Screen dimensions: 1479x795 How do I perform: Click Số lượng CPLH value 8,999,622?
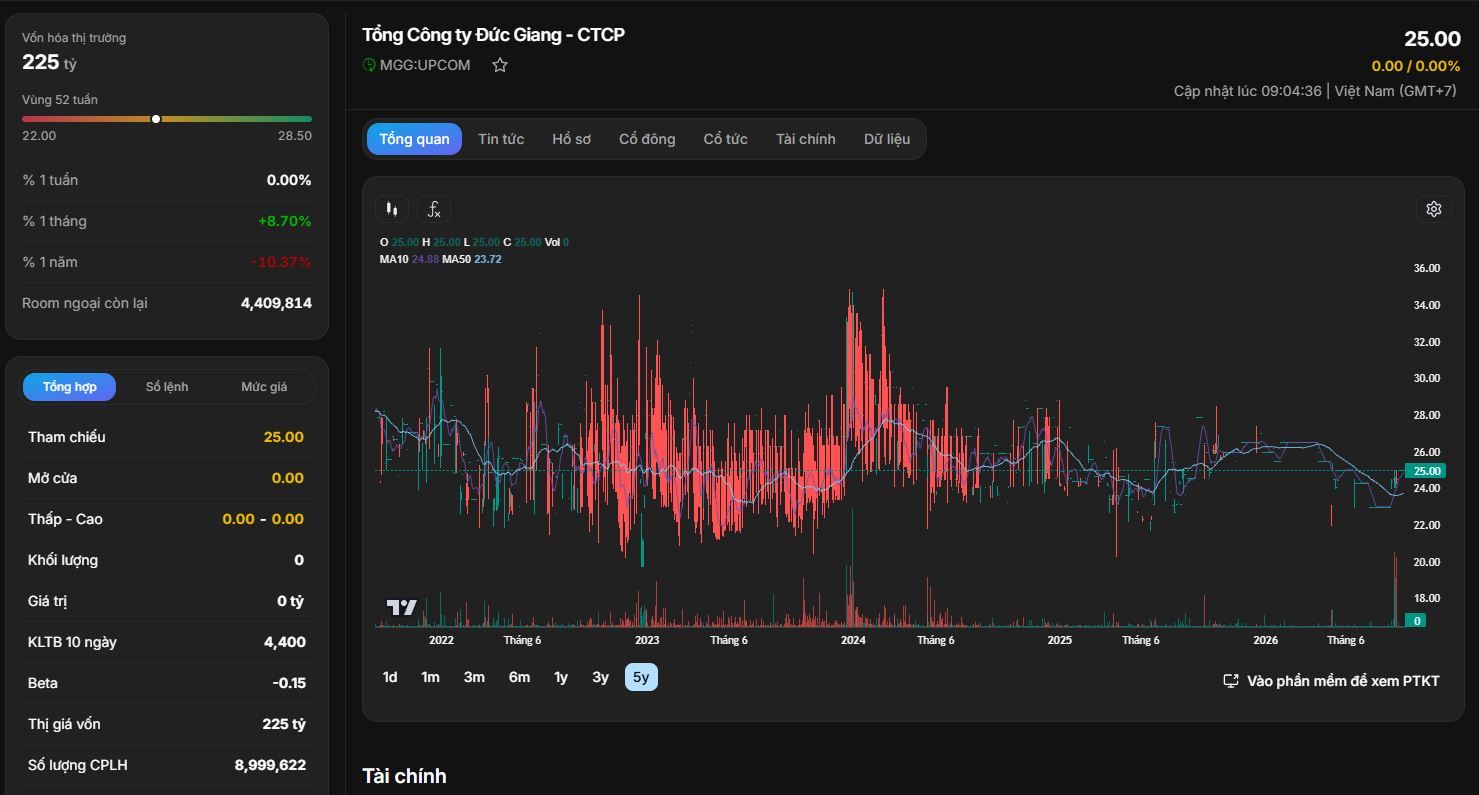[270, 765]
